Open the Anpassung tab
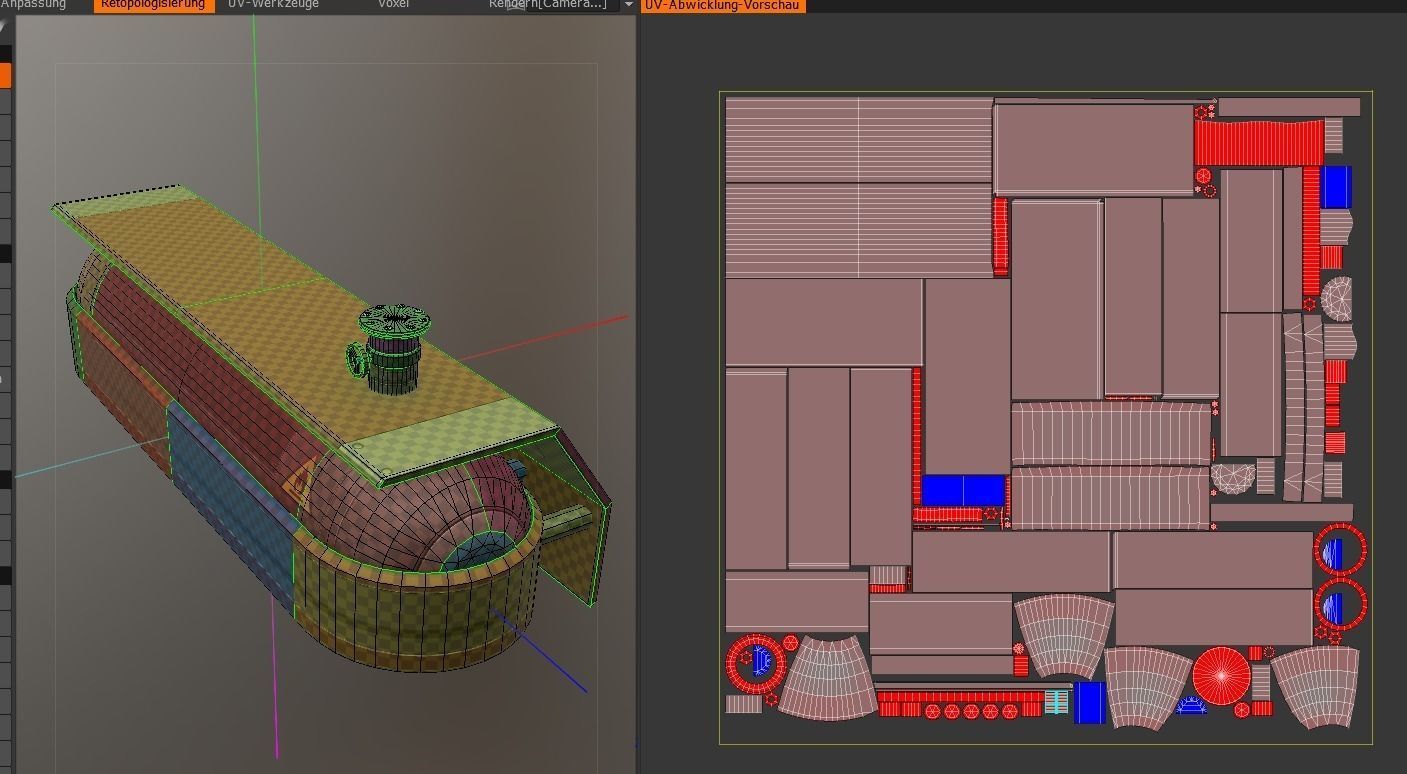 32,5
